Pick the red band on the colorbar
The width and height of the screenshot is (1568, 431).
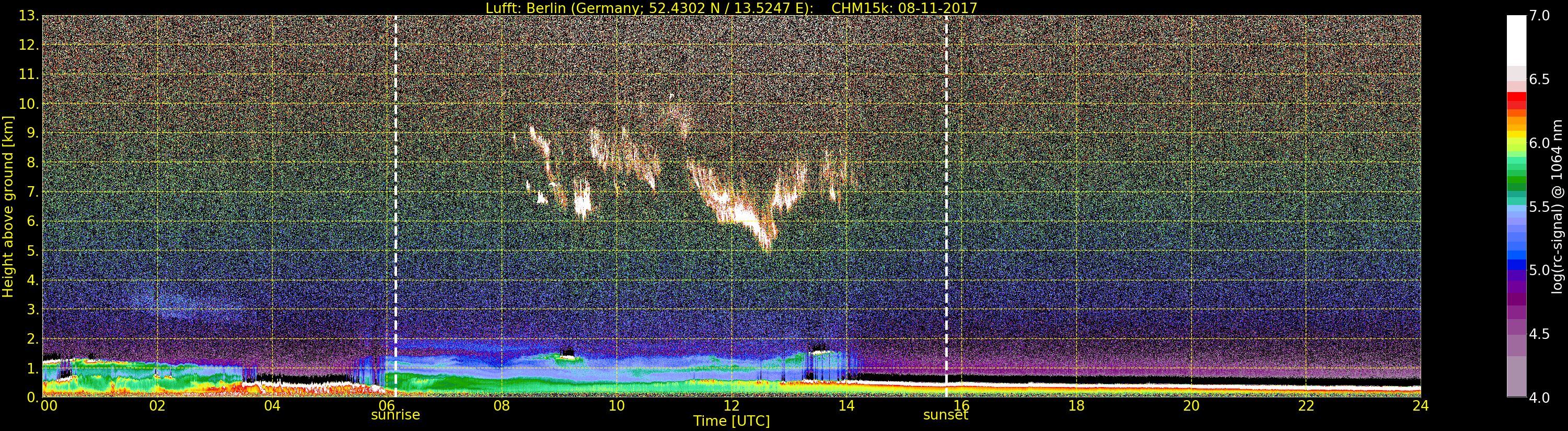(x=1516, y=97)
